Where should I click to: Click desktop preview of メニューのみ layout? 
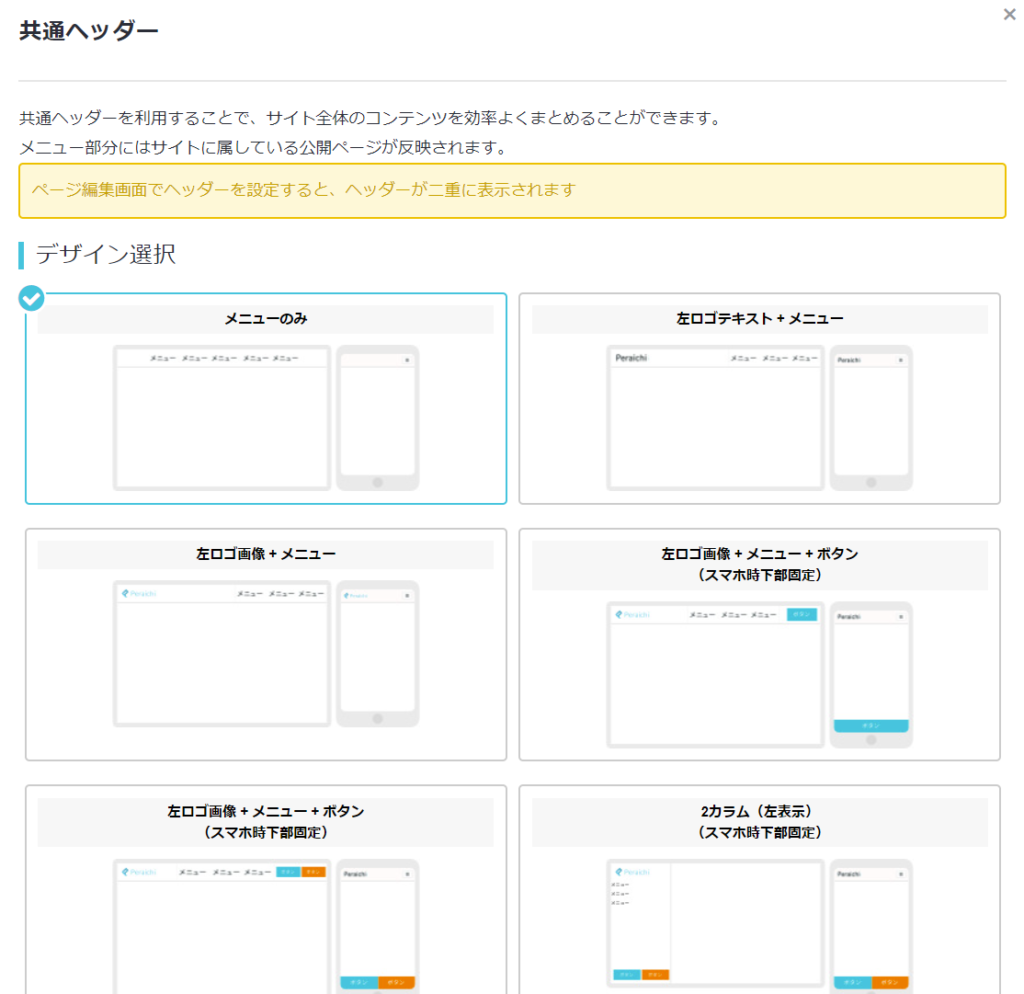click(x=222, y=418)
